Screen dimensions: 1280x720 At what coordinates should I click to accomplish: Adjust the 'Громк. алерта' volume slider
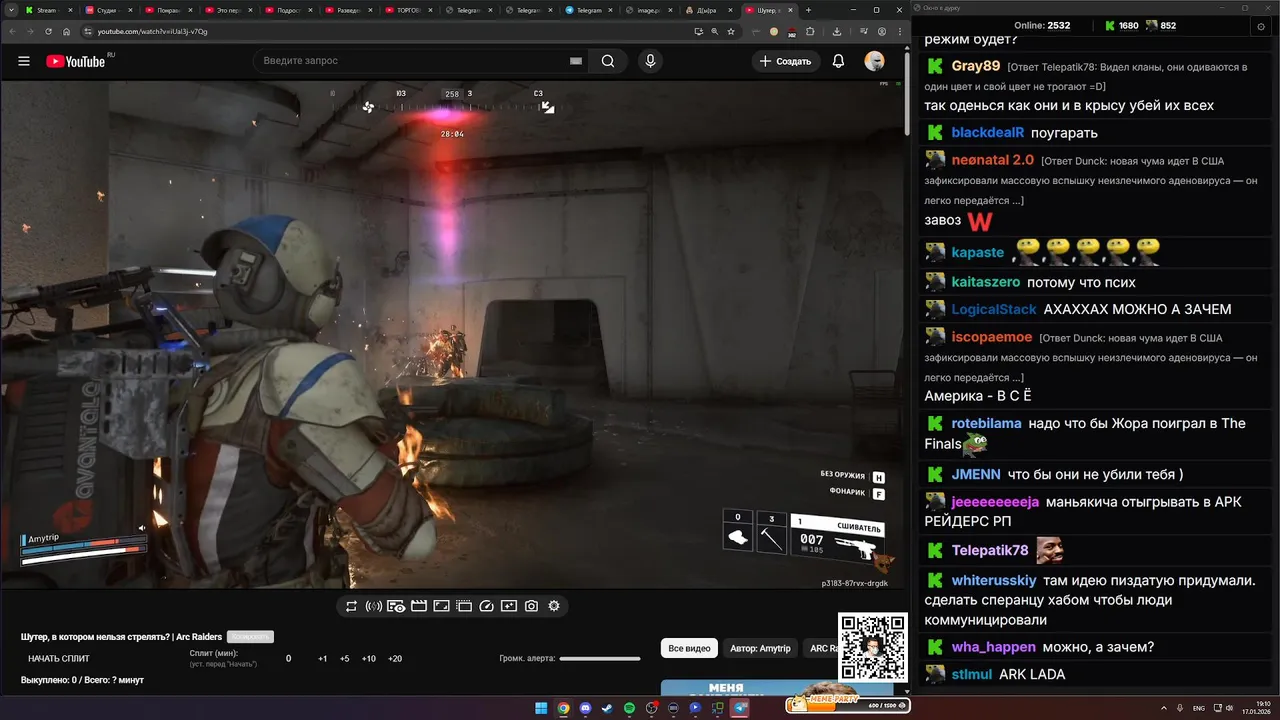[600, 659]
